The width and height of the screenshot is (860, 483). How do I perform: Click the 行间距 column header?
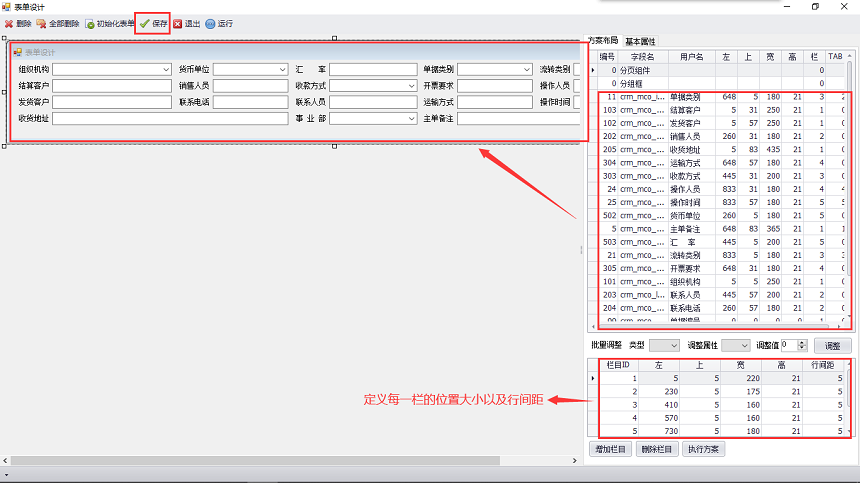point(823,365)
